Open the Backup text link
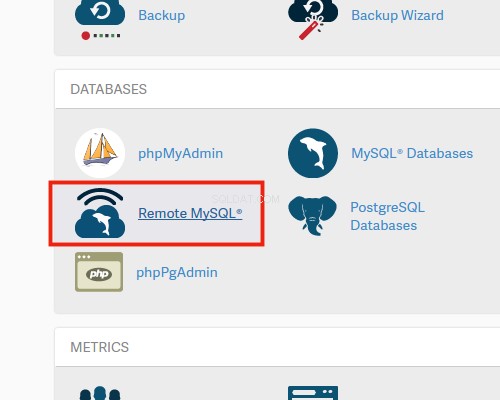 pos(162,15)
